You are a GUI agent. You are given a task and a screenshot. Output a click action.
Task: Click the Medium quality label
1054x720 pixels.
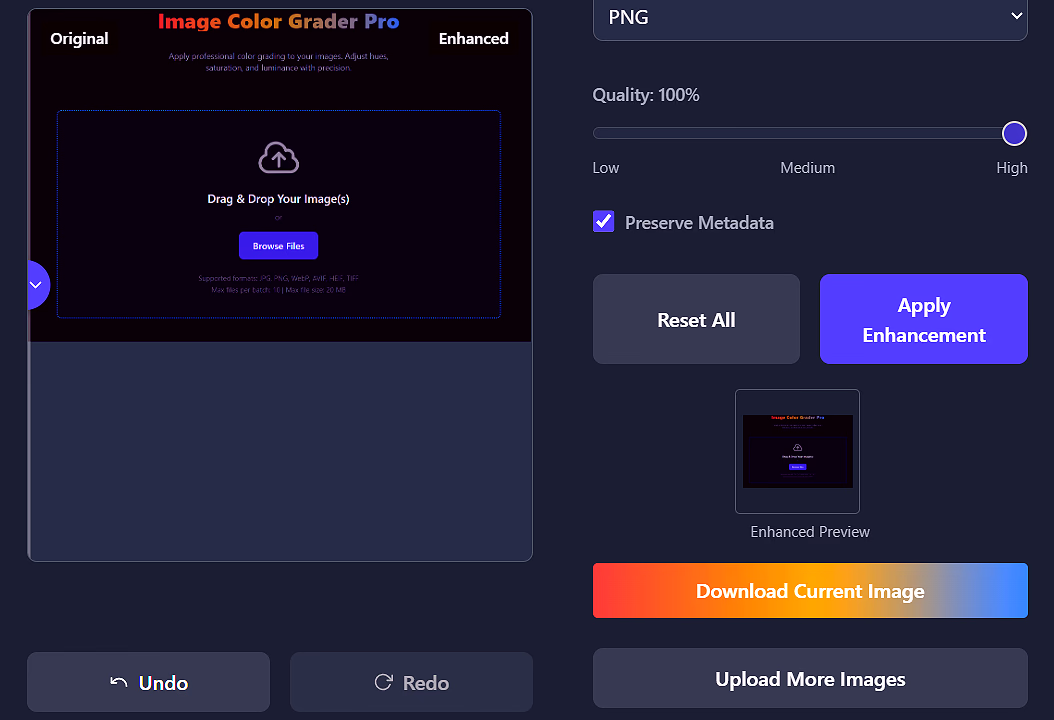point(807,168)
